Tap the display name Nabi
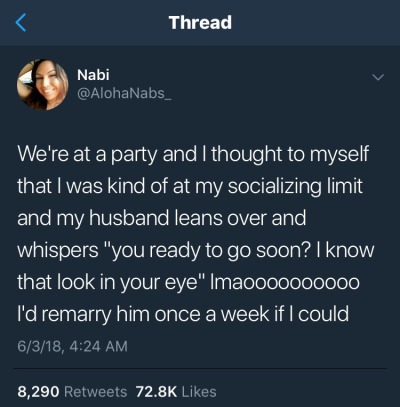The image size is (400, 407). 93,75
